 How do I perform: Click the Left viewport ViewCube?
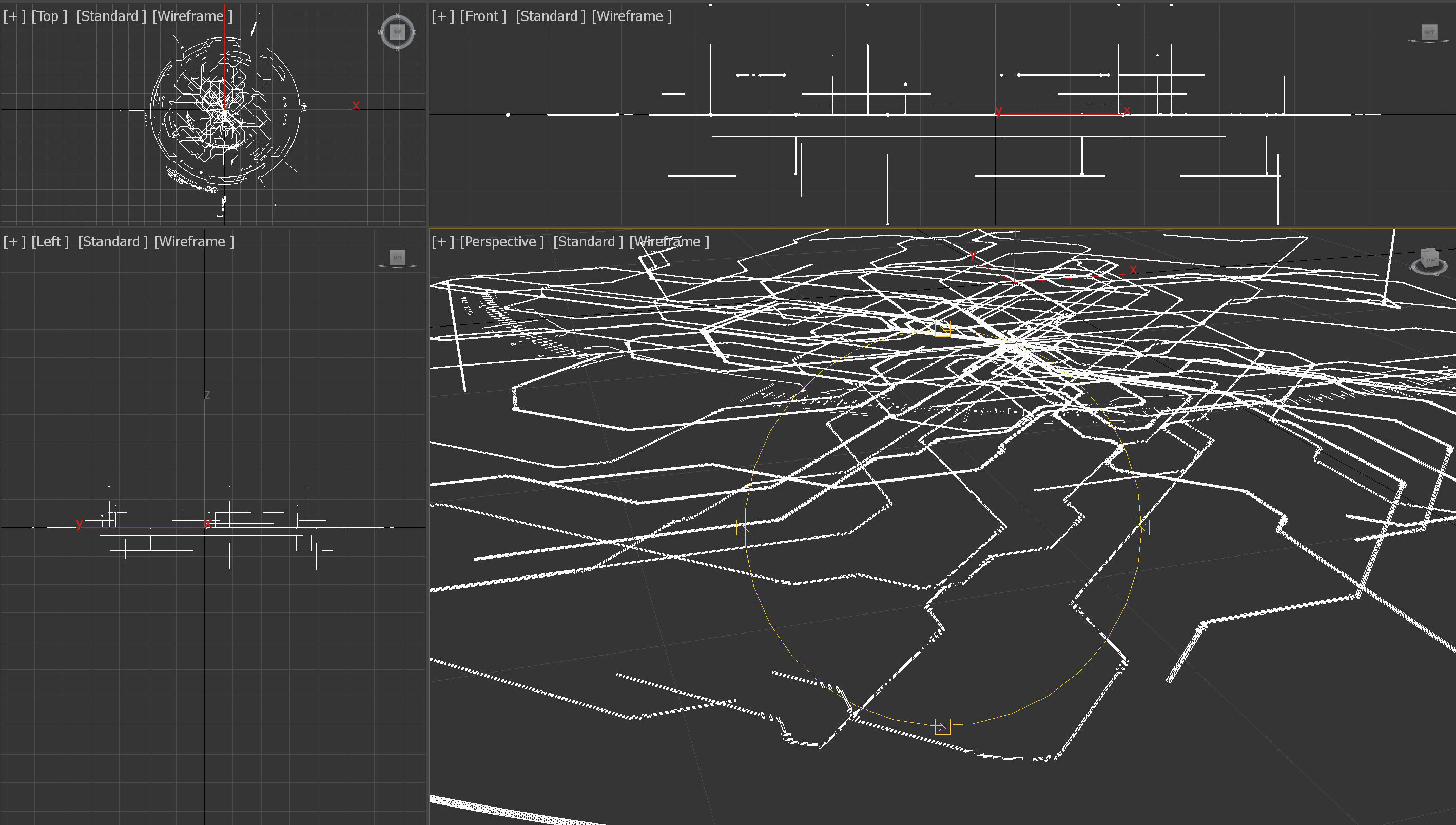pos(398,258)
